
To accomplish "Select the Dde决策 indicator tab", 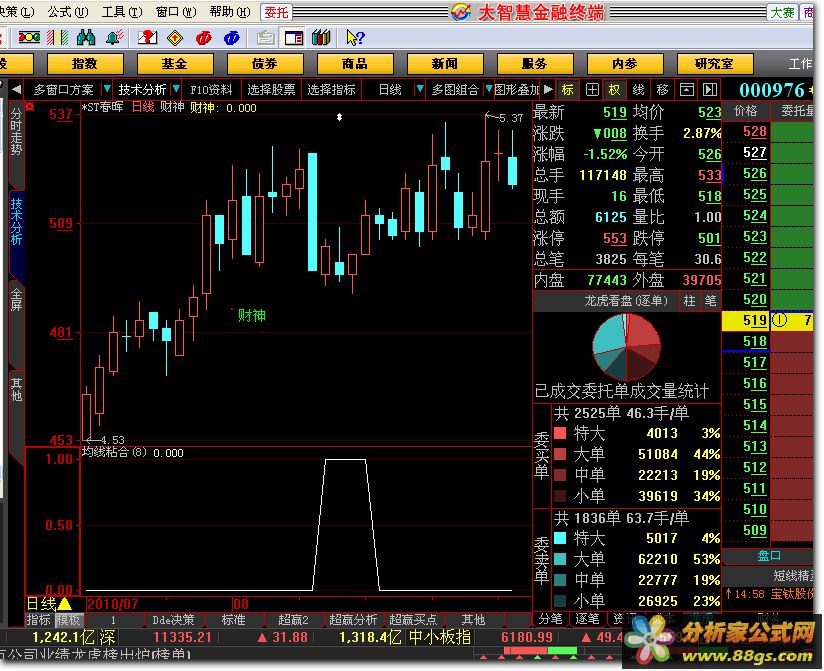I will pos(173,620).
